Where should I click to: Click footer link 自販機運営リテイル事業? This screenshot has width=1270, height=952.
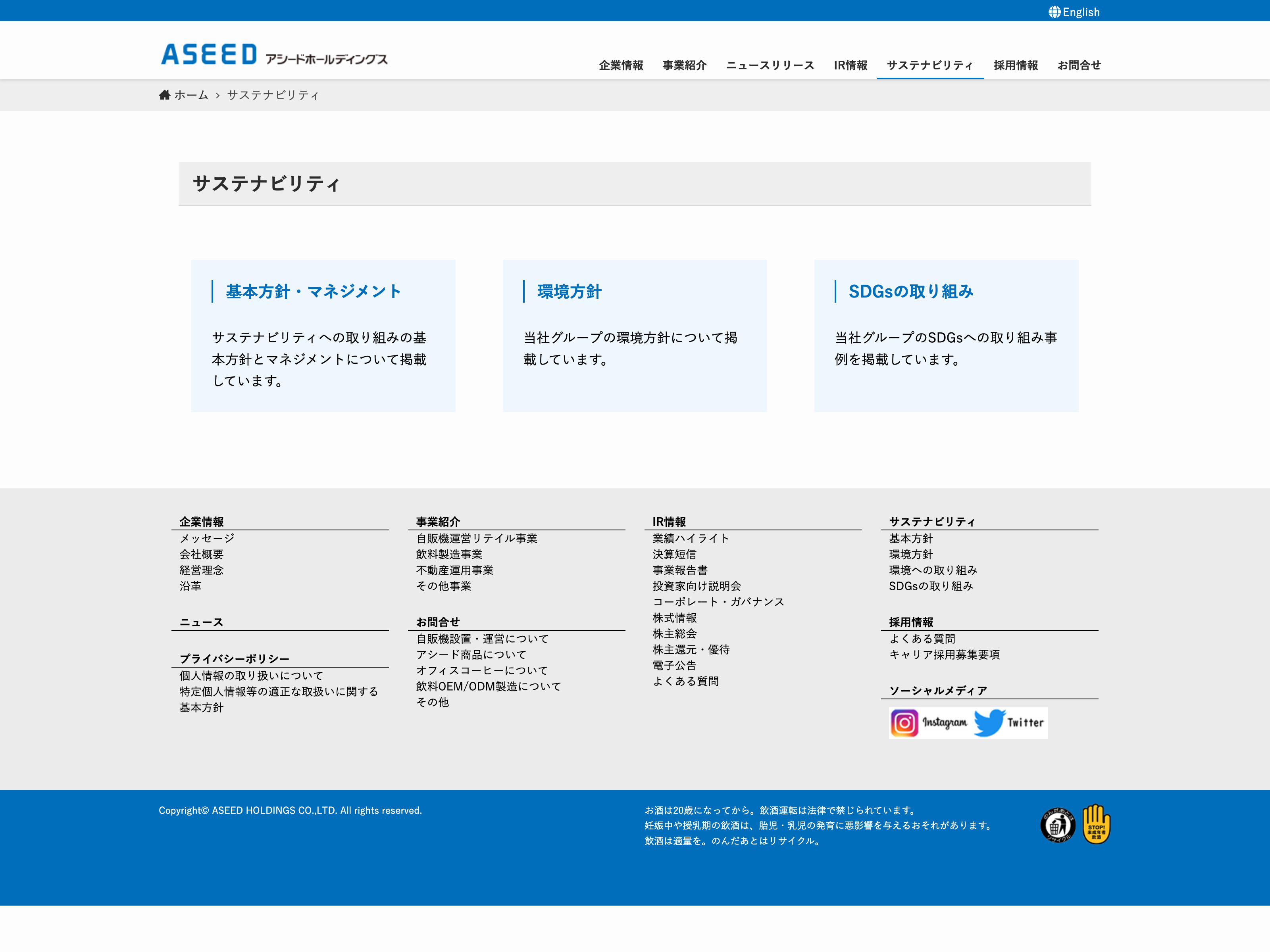(477, 538)
